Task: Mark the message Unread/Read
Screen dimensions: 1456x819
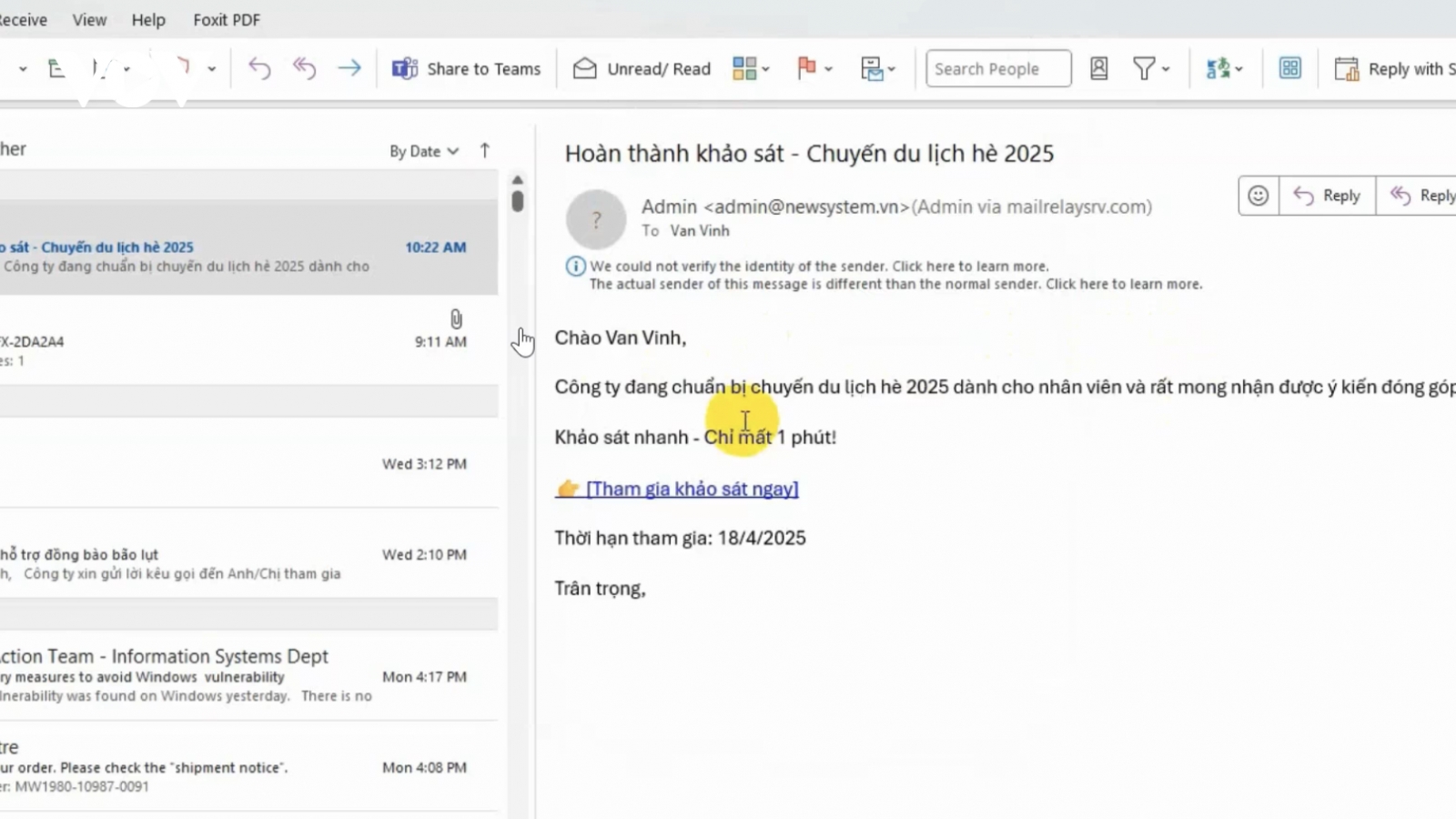Action: (642, 68)
